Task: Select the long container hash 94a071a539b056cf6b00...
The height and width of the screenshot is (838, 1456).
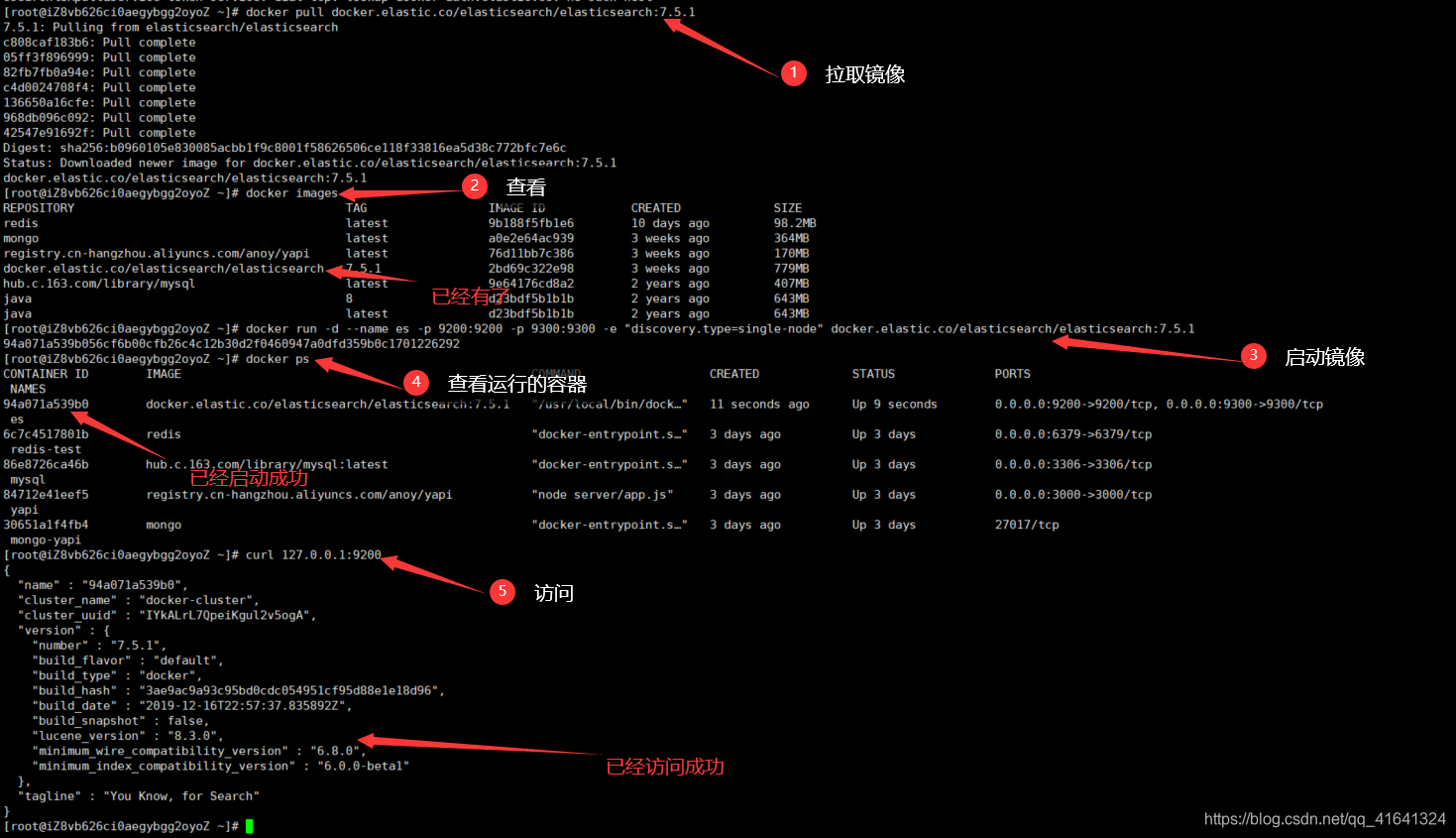Action: [x=231, y=344]
